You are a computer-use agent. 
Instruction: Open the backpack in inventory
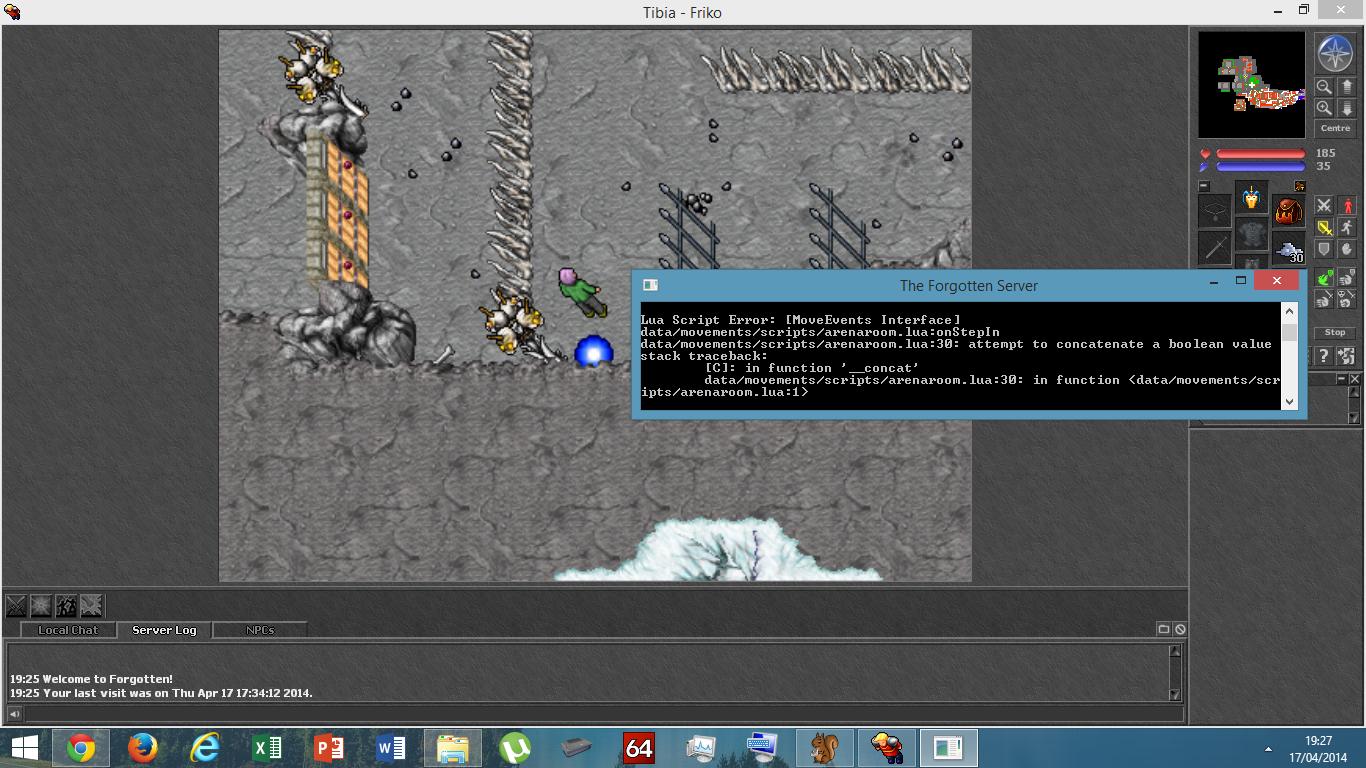pos(1288,211)
